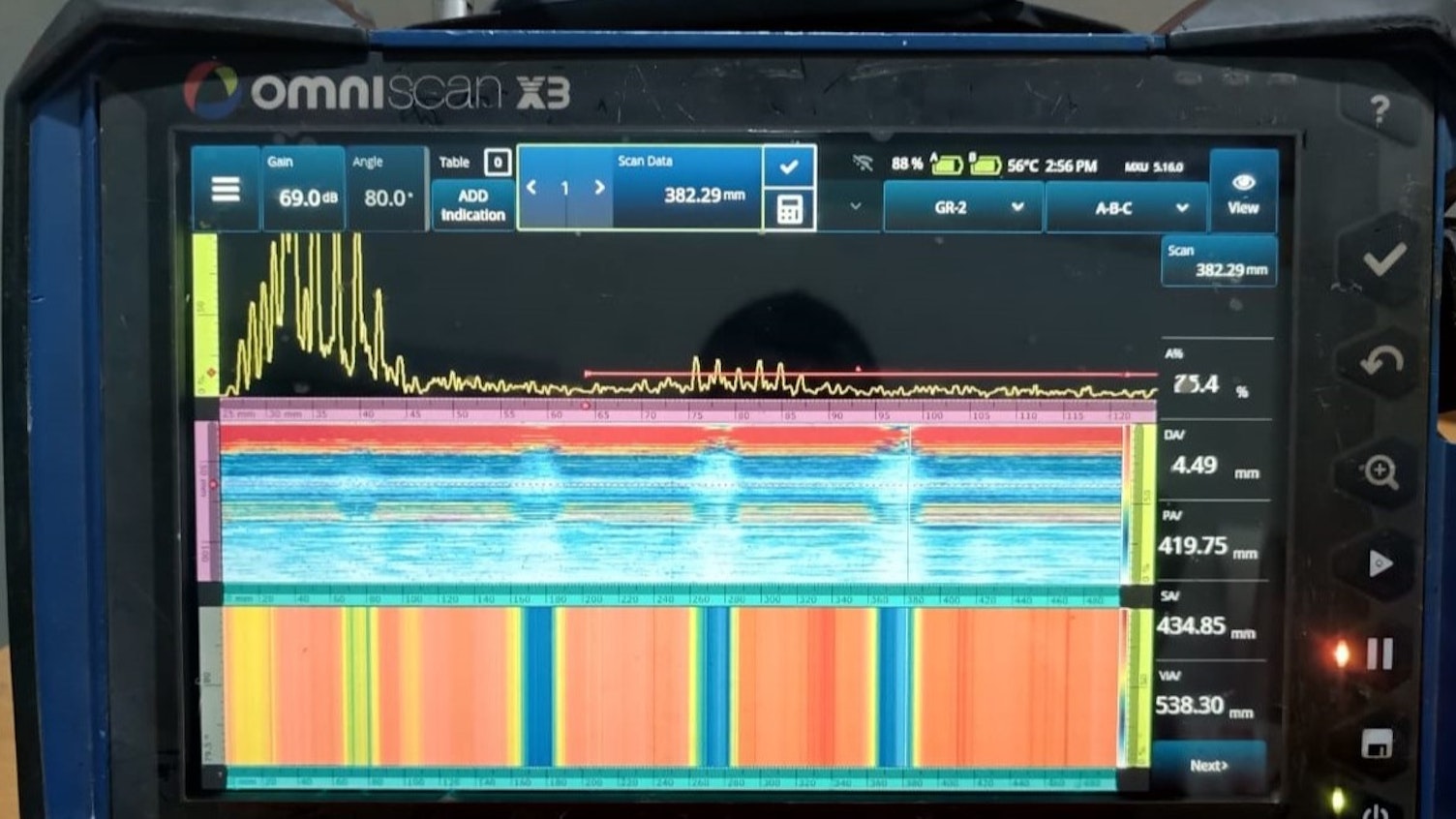Toggle the checkmark above the calculator

coord(789,167)
